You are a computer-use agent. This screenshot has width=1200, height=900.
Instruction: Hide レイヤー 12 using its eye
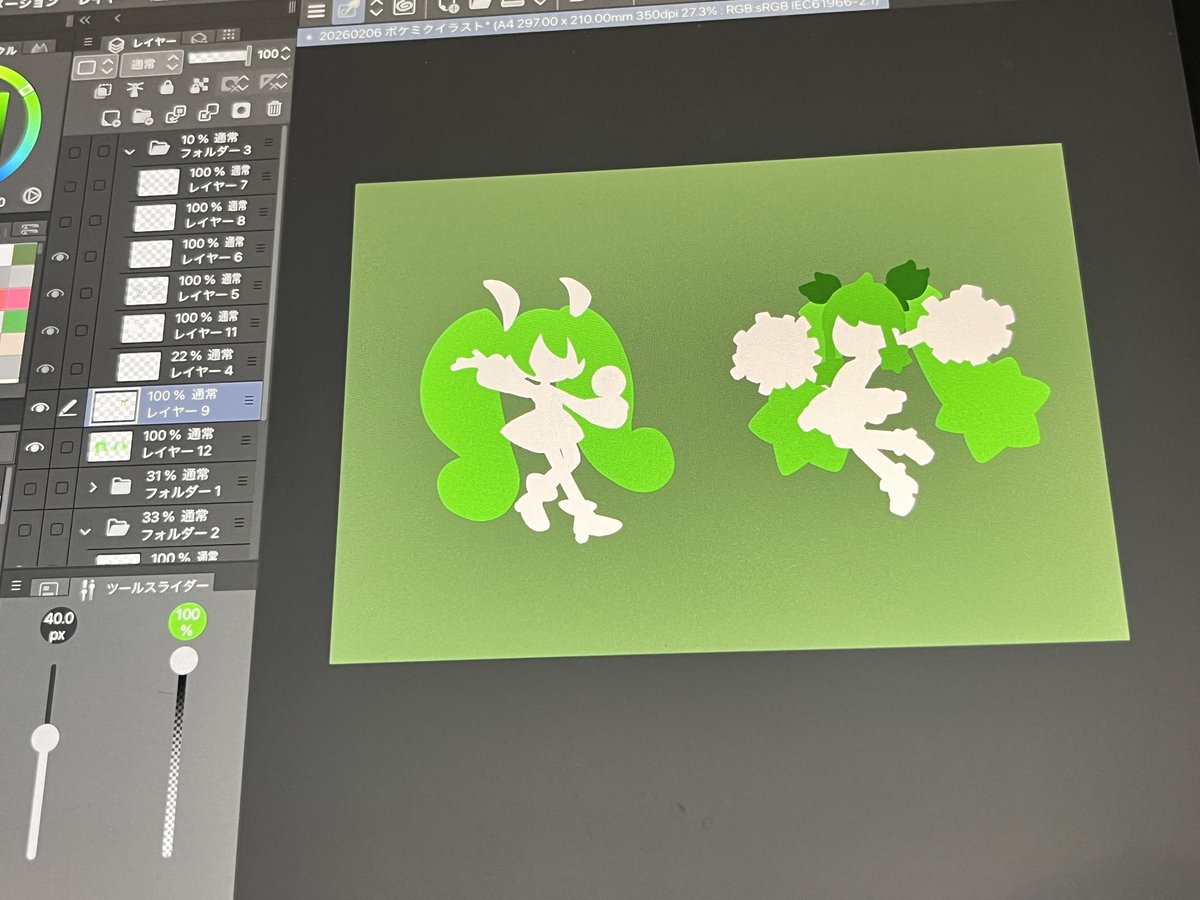click(36, 448)
